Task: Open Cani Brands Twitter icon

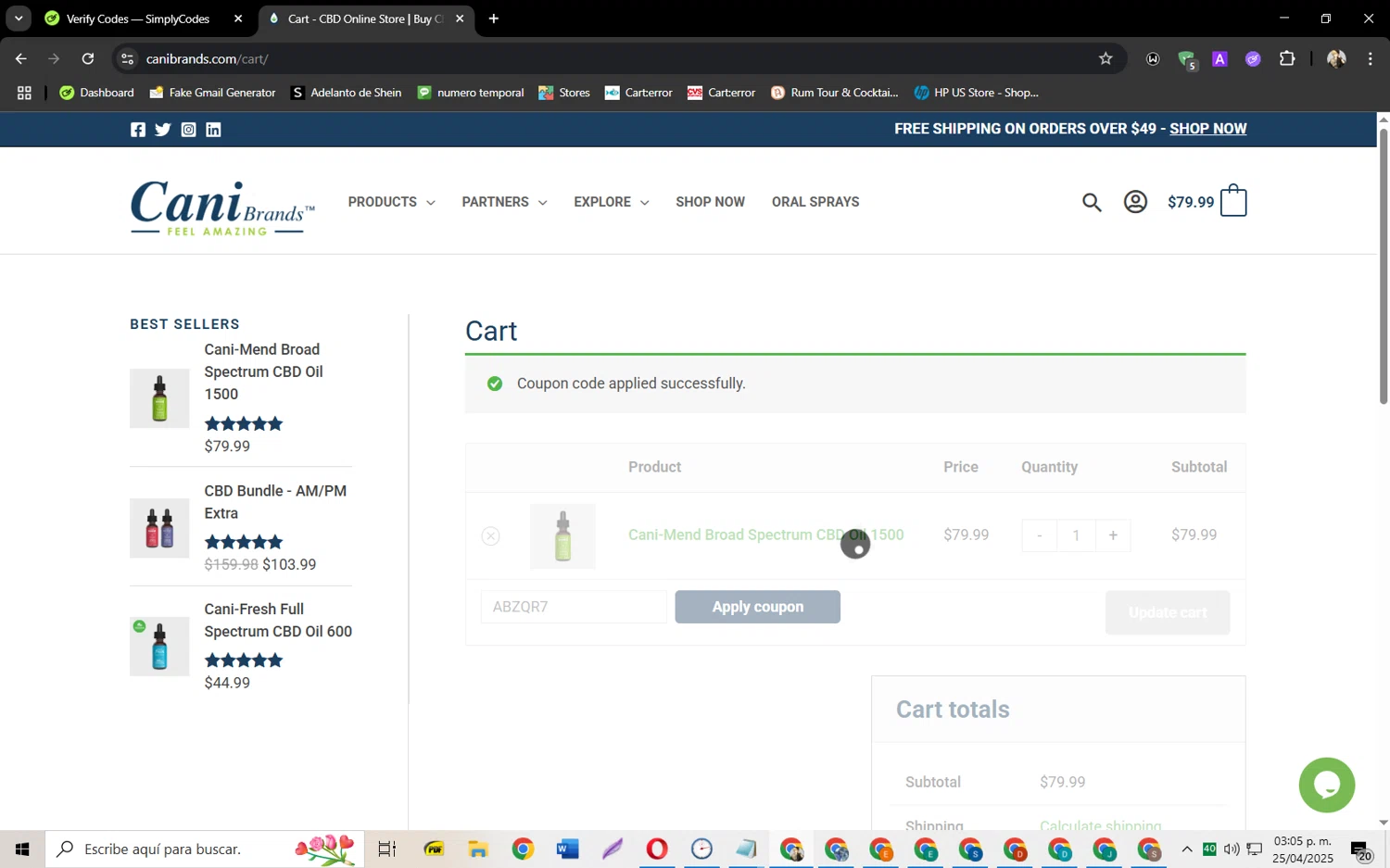Action: pos(163,130)
